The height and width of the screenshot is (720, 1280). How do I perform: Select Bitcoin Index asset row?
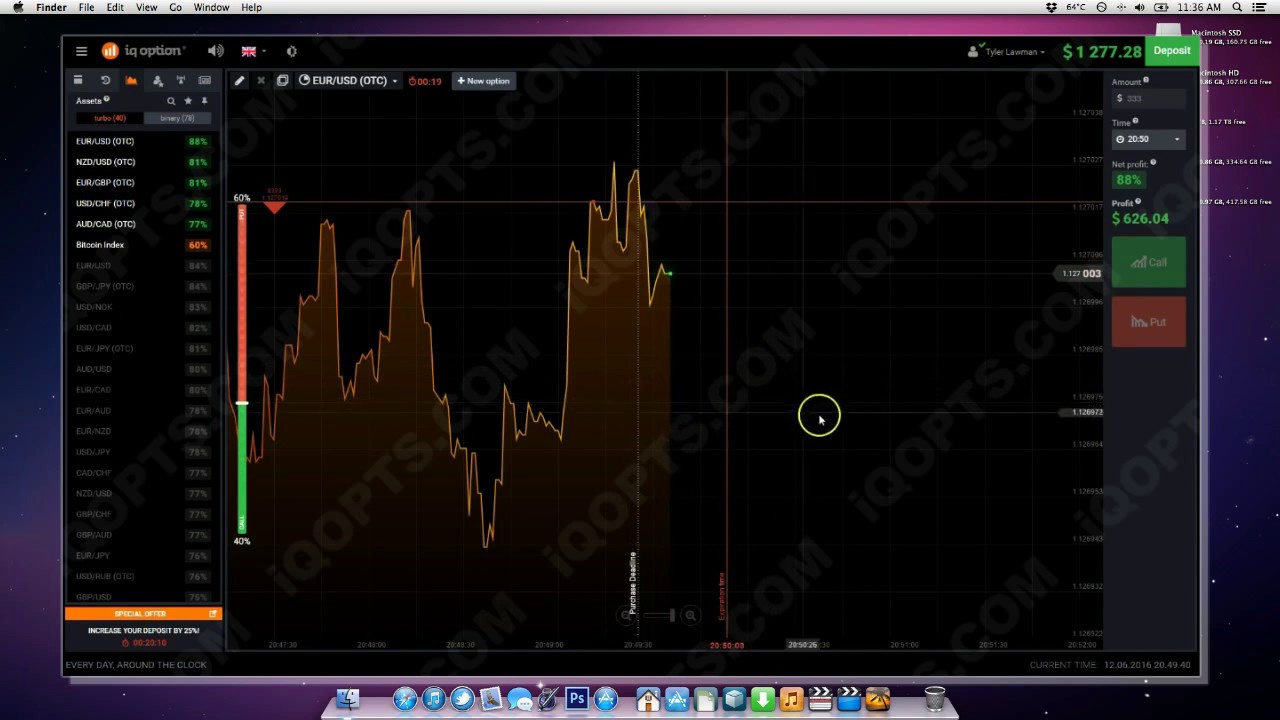141,245
